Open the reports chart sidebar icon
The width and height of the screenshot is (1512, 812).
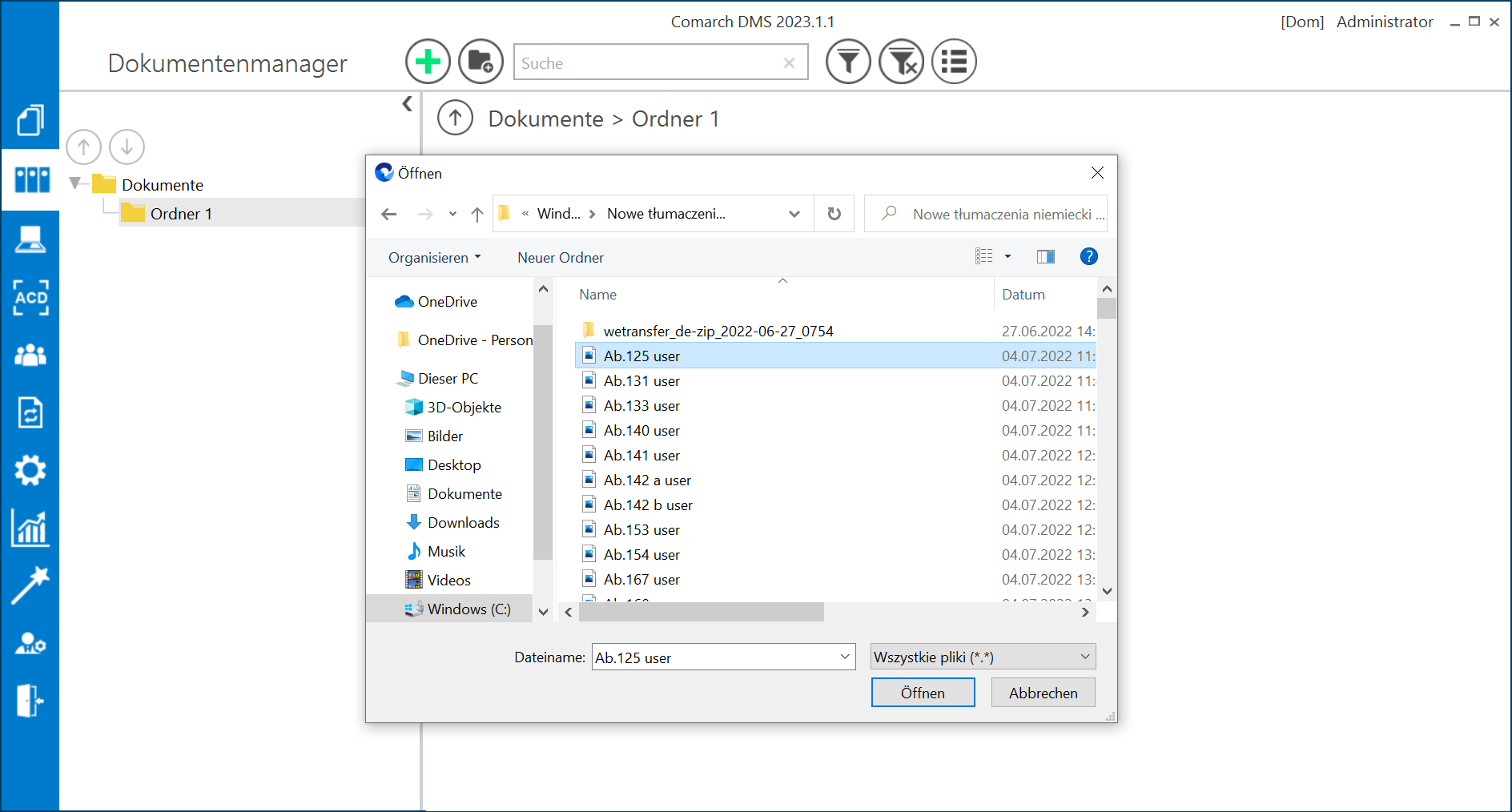tap(30, 529)
